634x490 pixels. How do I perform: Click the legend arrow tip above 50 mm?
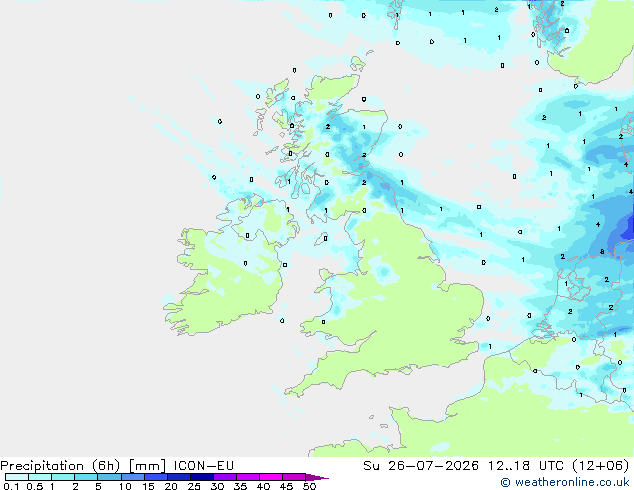317,478
